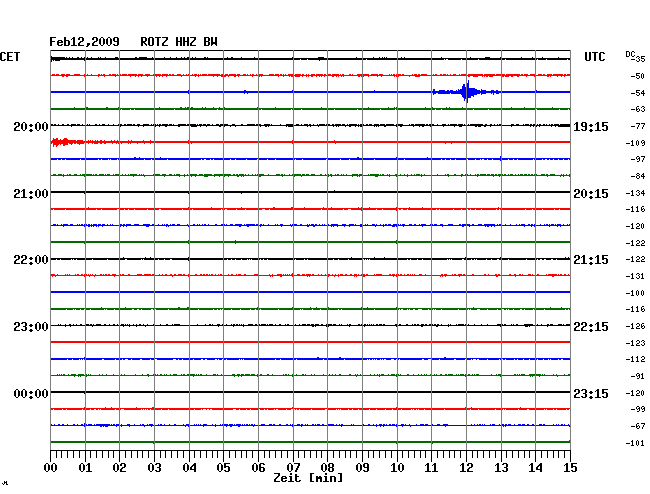Click the red seismic burst below 20:00
The height and width of the screenshot is (494, 650).
click(67, 142)
